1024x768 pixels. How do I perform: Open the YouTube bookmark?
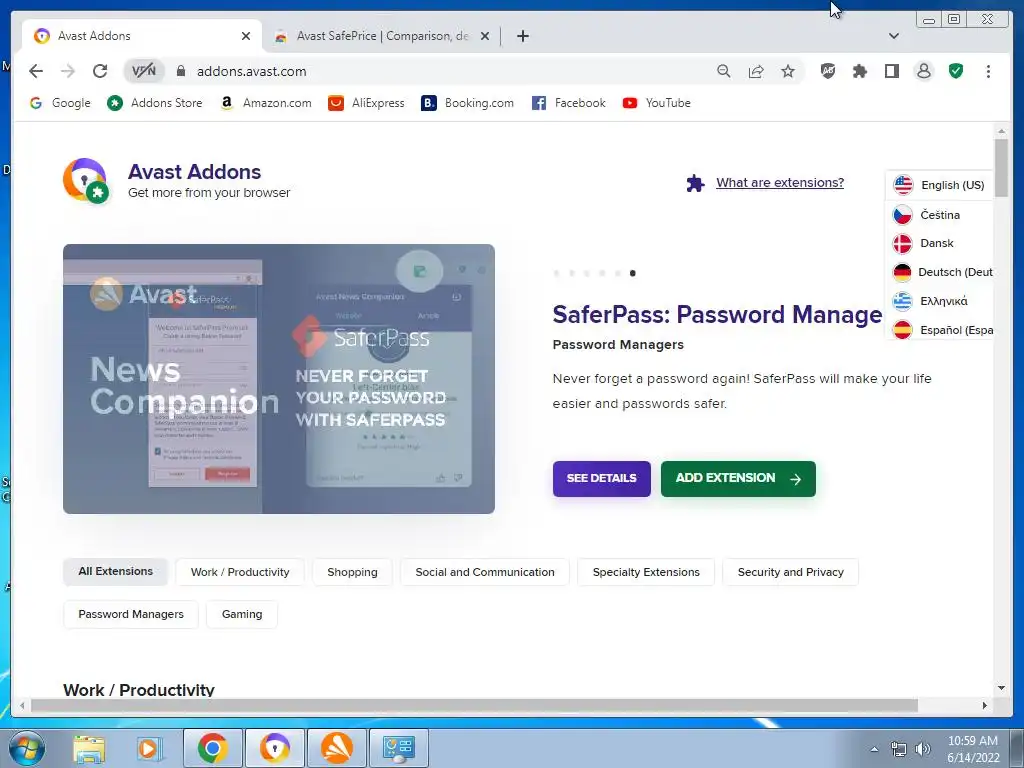pyautogui.click(x=656, y=103)
